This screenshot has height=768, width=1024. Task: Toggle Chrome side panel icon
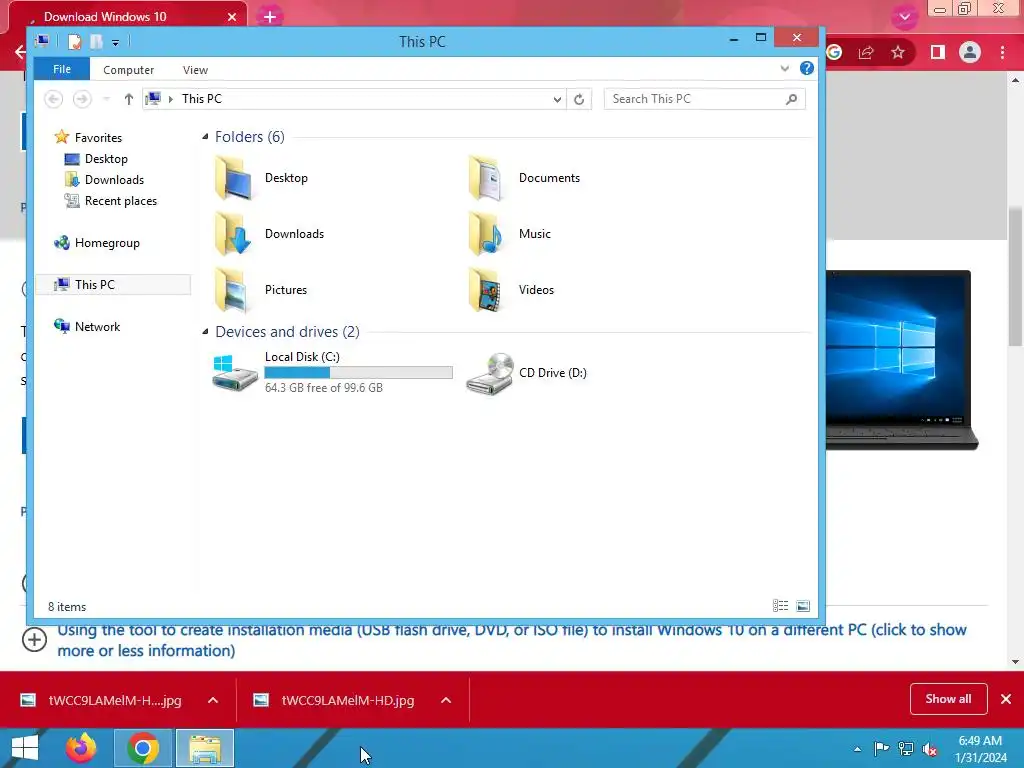point(938,52)
